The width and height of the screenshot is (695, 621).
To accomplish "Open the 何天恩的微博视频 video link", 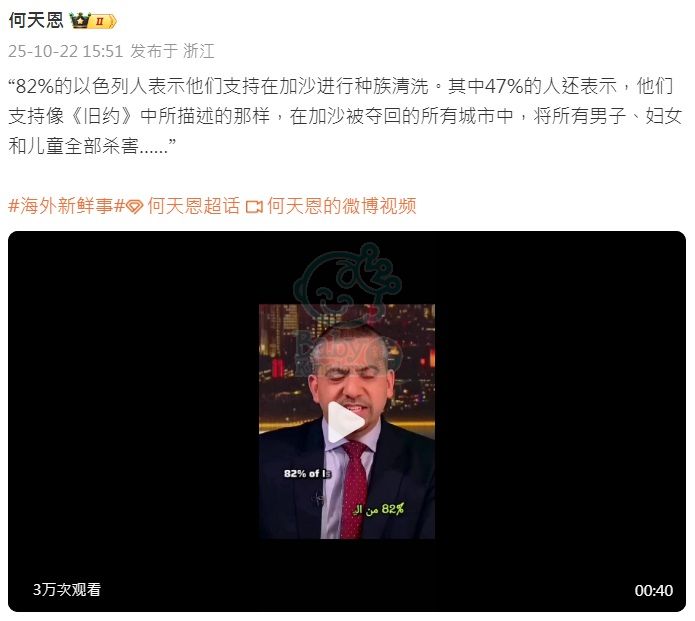I will tap(342, 206).
